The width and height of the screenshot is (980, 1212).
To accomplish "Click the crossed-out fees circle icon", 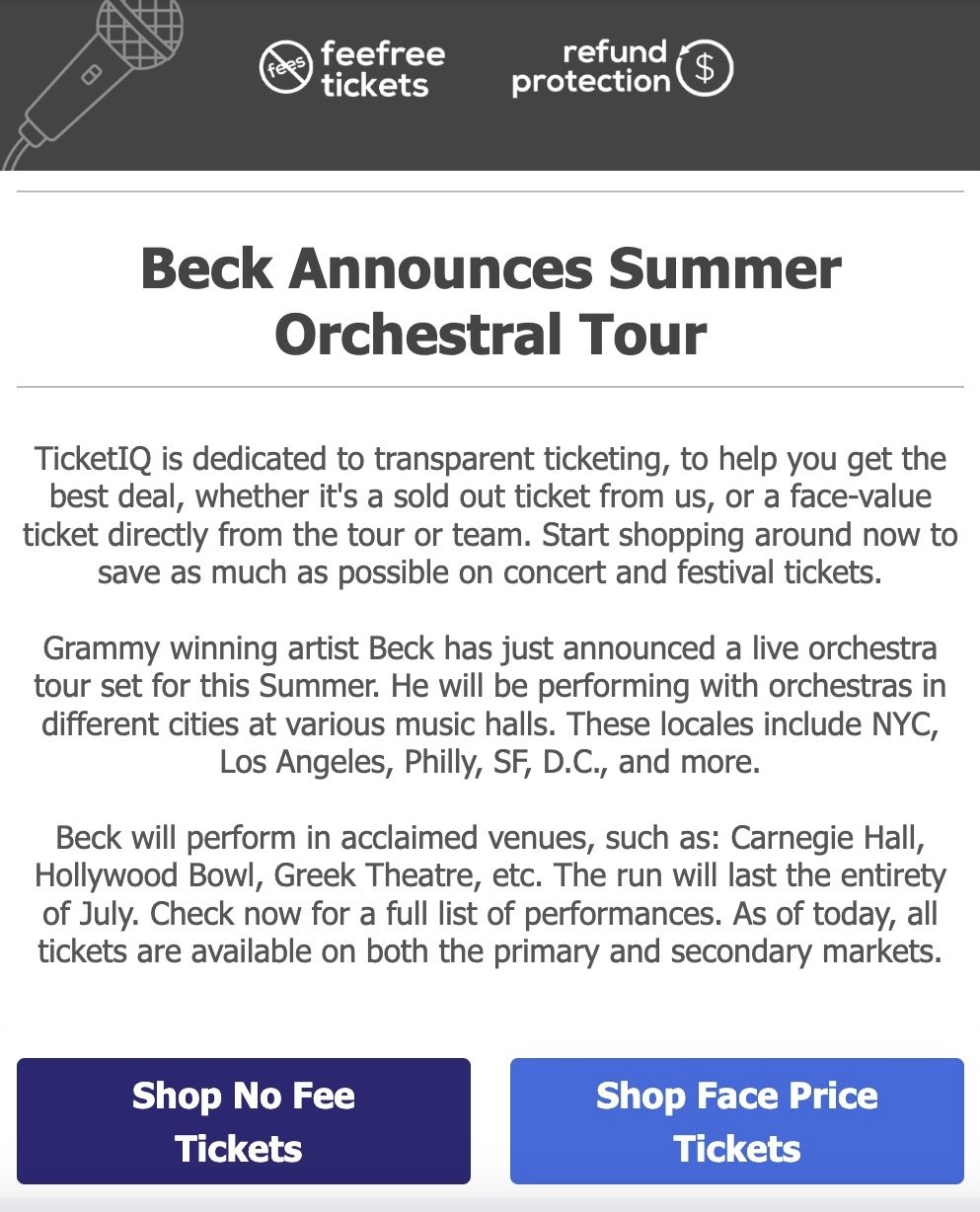I will (x=285, y=67).
